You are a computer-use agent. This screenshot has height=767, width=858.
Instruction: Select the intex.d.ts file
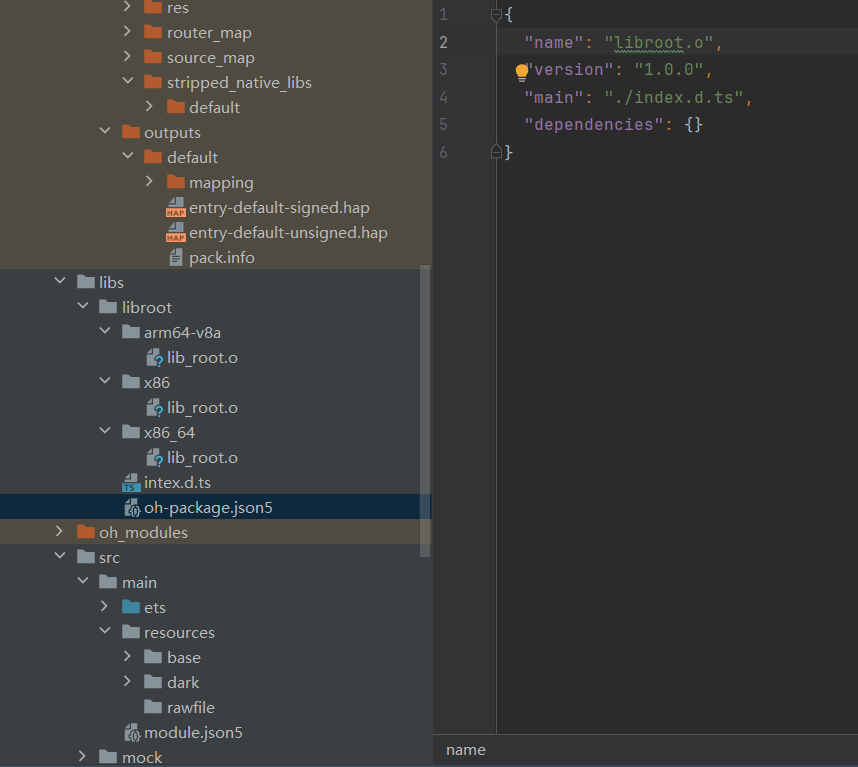[x=177, y=483]
